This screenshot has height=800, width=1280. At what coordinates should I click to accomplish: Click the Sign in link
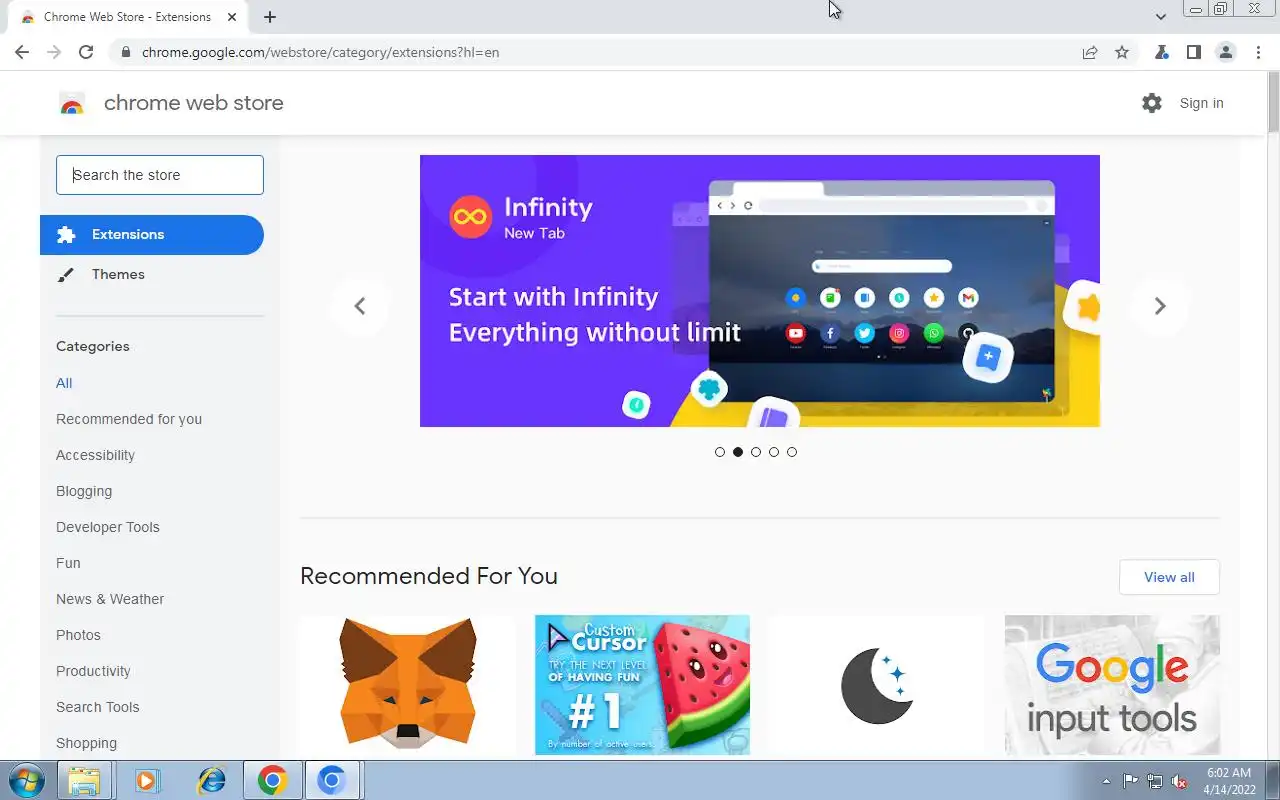pyautogui.click(x=1201, y=103)
